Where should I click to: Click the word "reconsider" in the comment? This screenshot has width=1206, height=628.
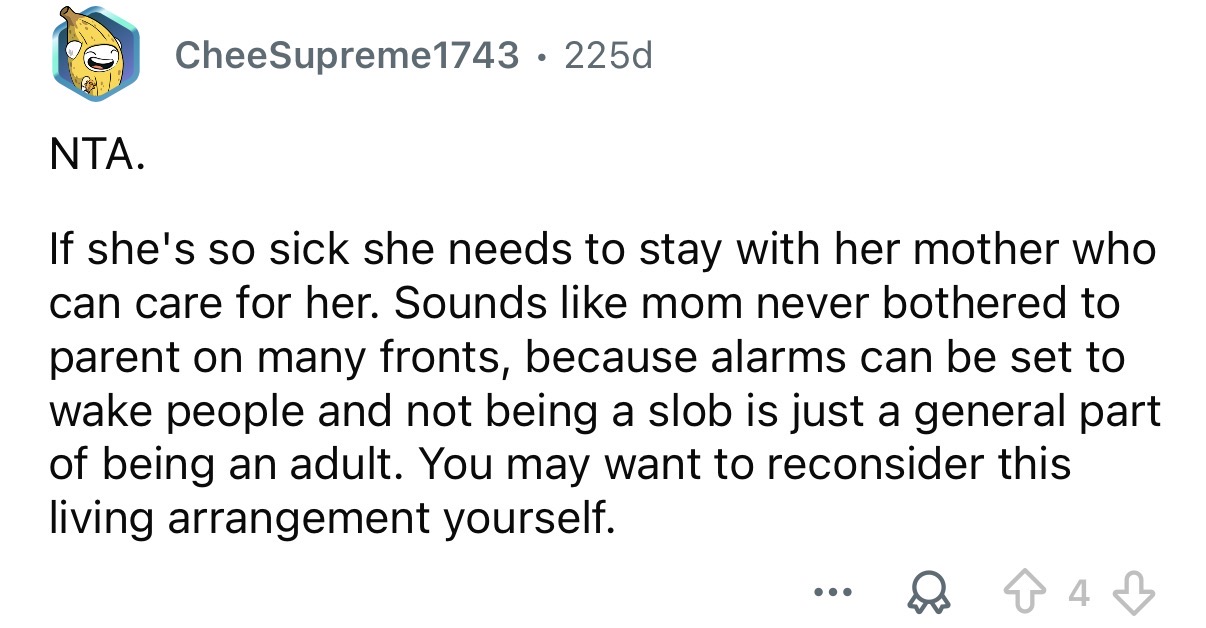891,465
